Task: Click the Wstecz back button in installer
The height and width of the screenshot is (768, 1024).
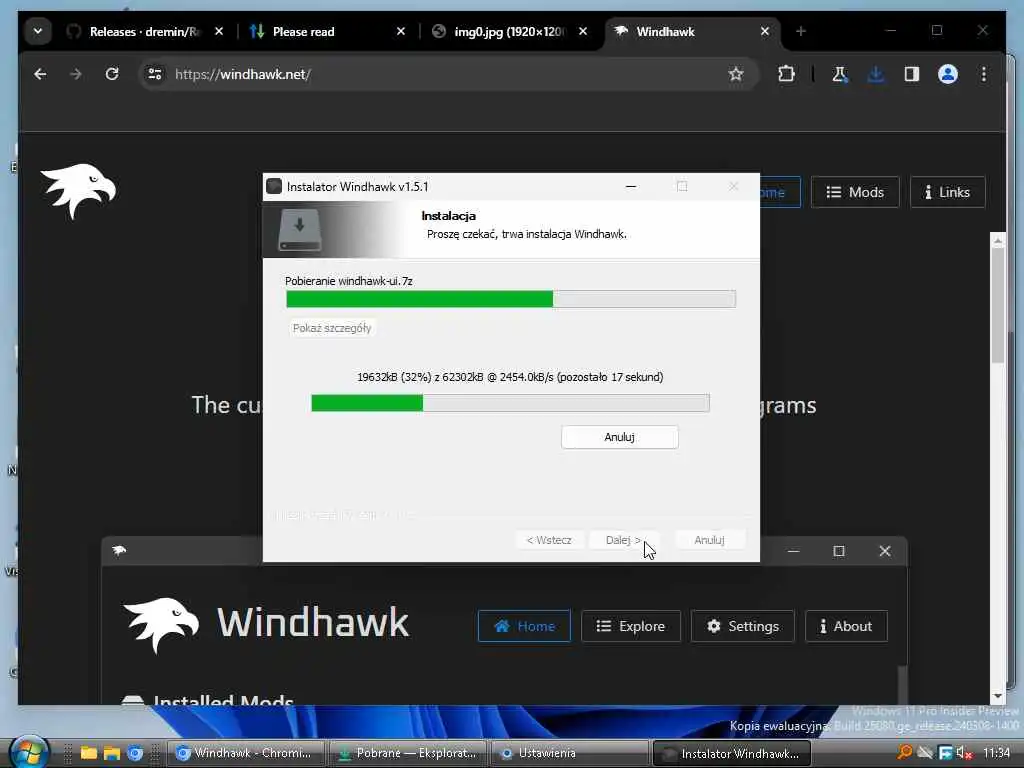Action: tap(549, 540)
